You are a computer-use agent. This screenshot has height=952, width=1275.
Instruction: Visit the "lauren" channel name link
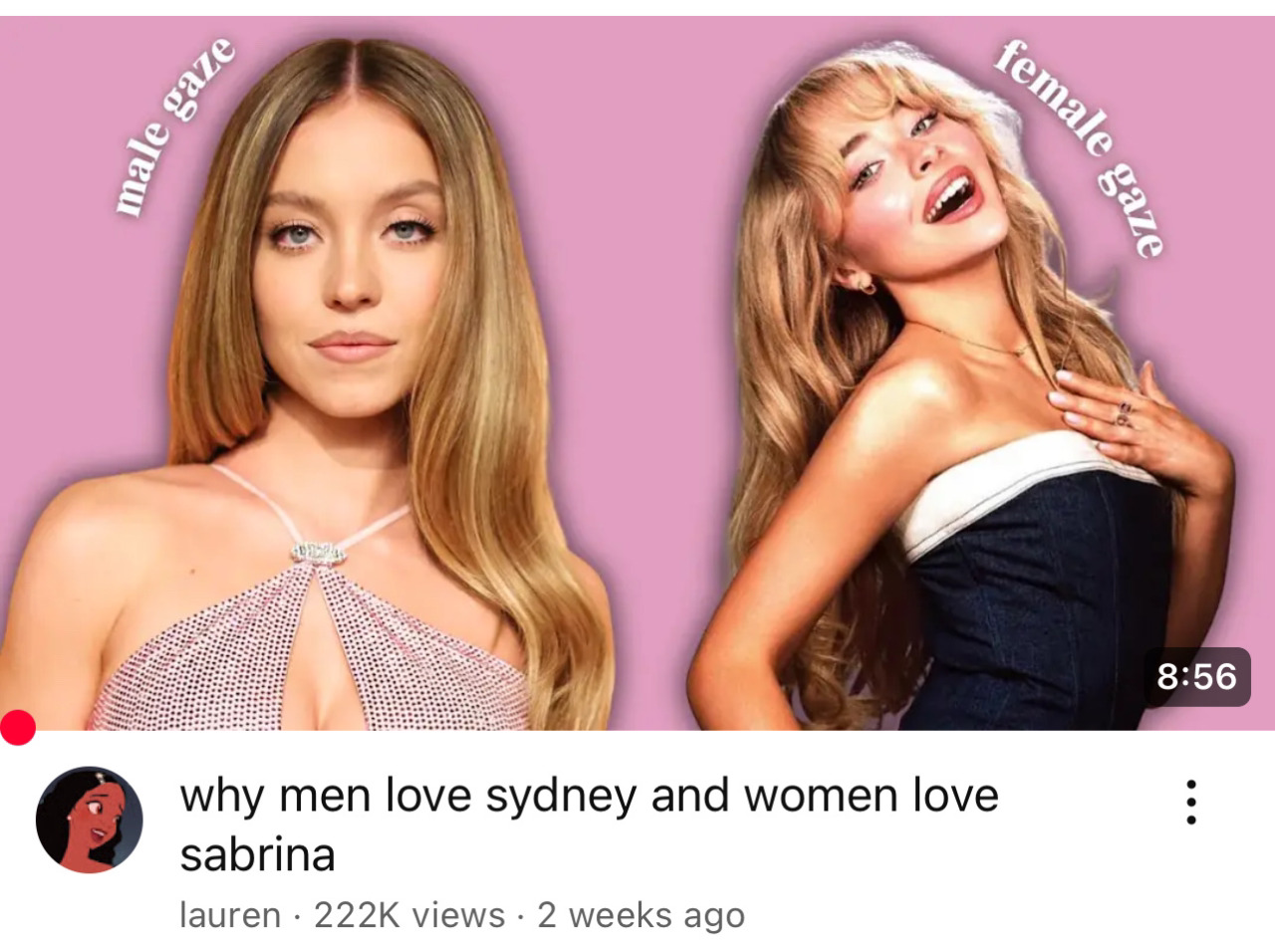229,914
